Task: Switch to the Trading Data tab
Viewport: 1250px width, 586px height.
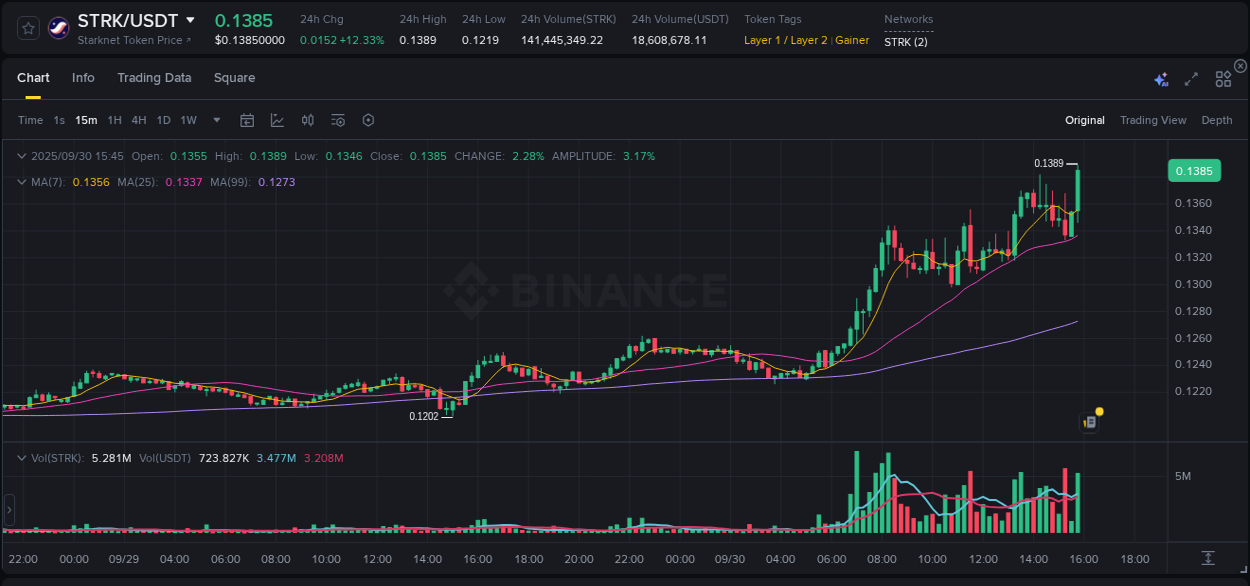Action: 154,78
